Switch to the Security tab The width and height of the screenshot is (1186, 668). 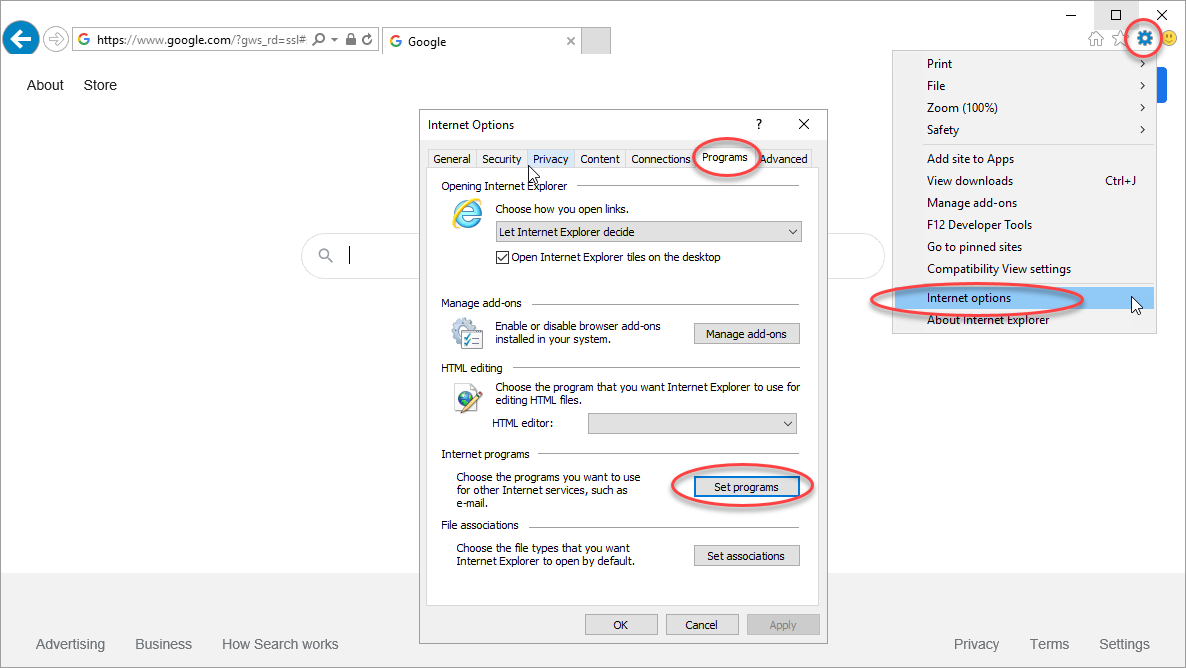501,159
